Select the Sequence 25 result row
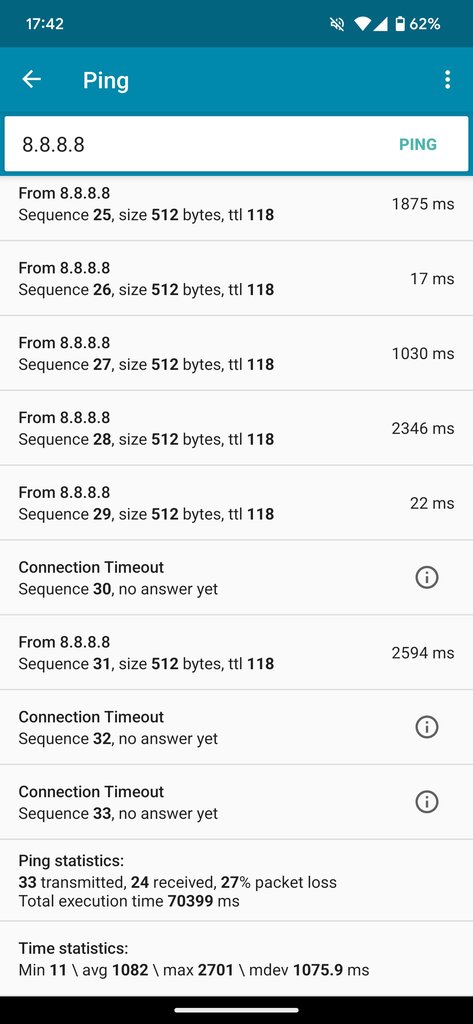Viewport: 473px width, 1024px height. click(x=236, y=204)
